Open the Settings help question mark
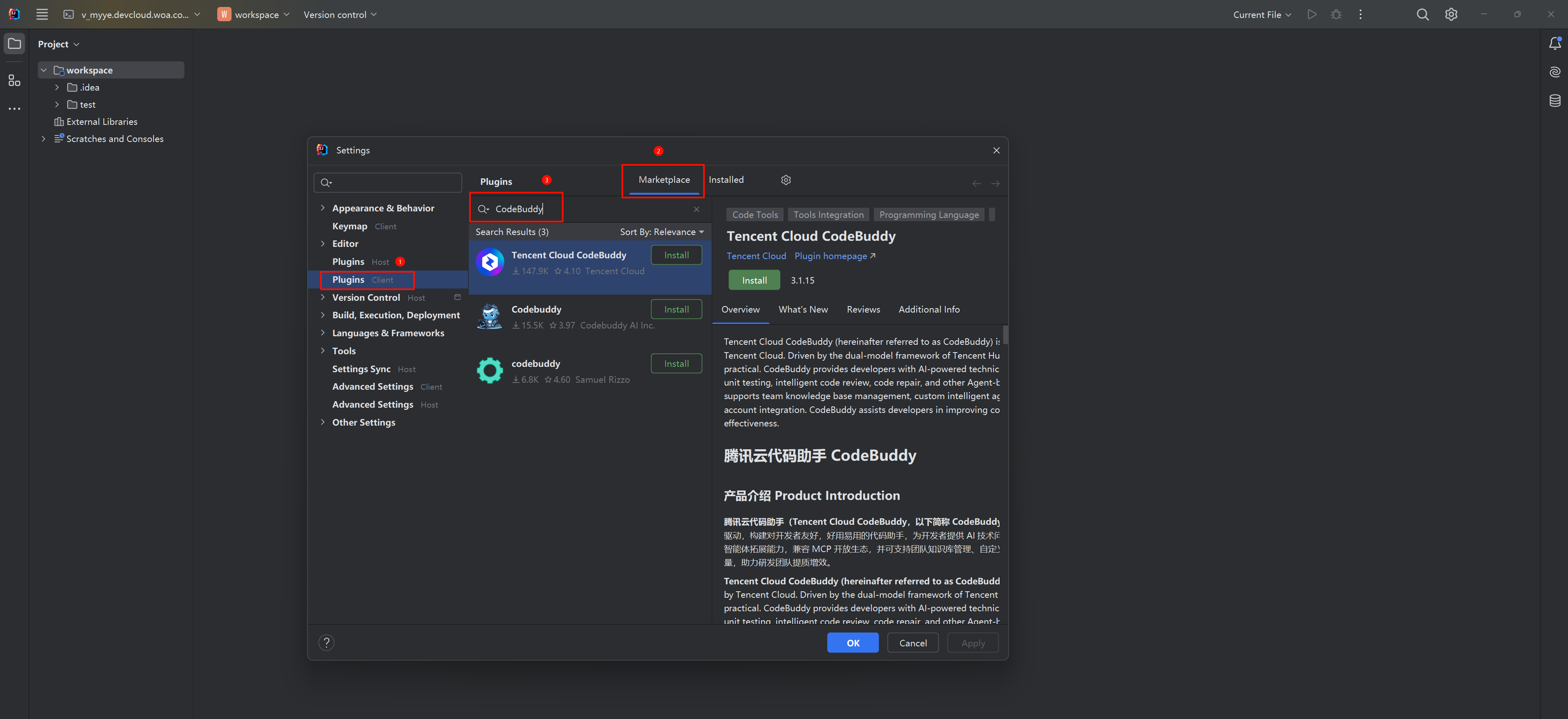The image size is (1568, 719). pyautogui.click(x=326, y=643)
